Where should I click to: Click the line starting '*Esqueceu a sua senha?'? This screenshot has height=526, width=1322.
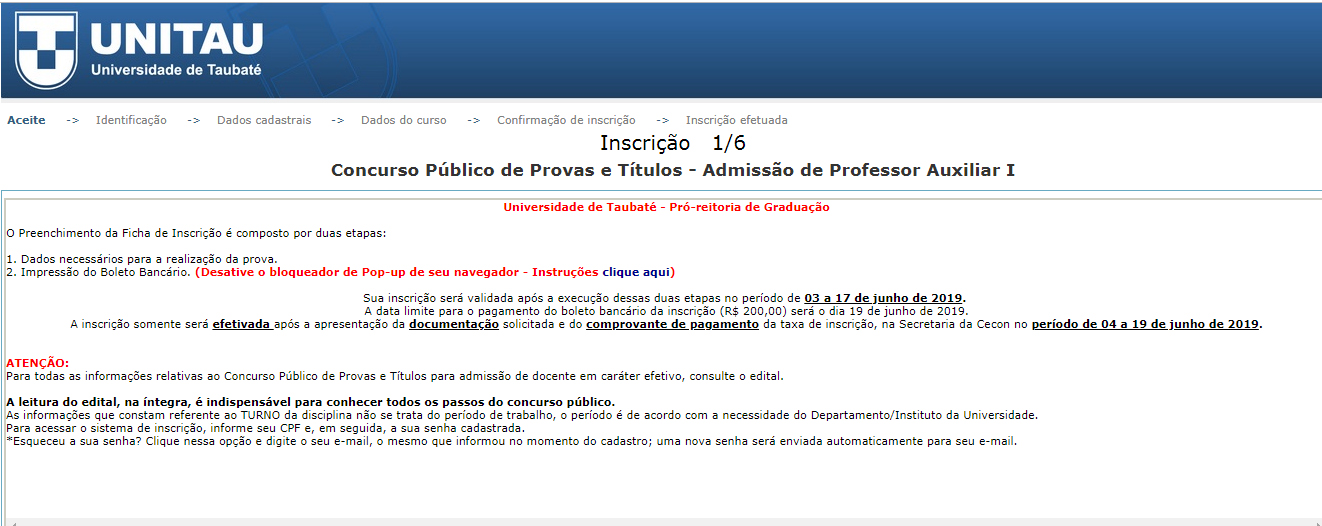tap(511, 441)
